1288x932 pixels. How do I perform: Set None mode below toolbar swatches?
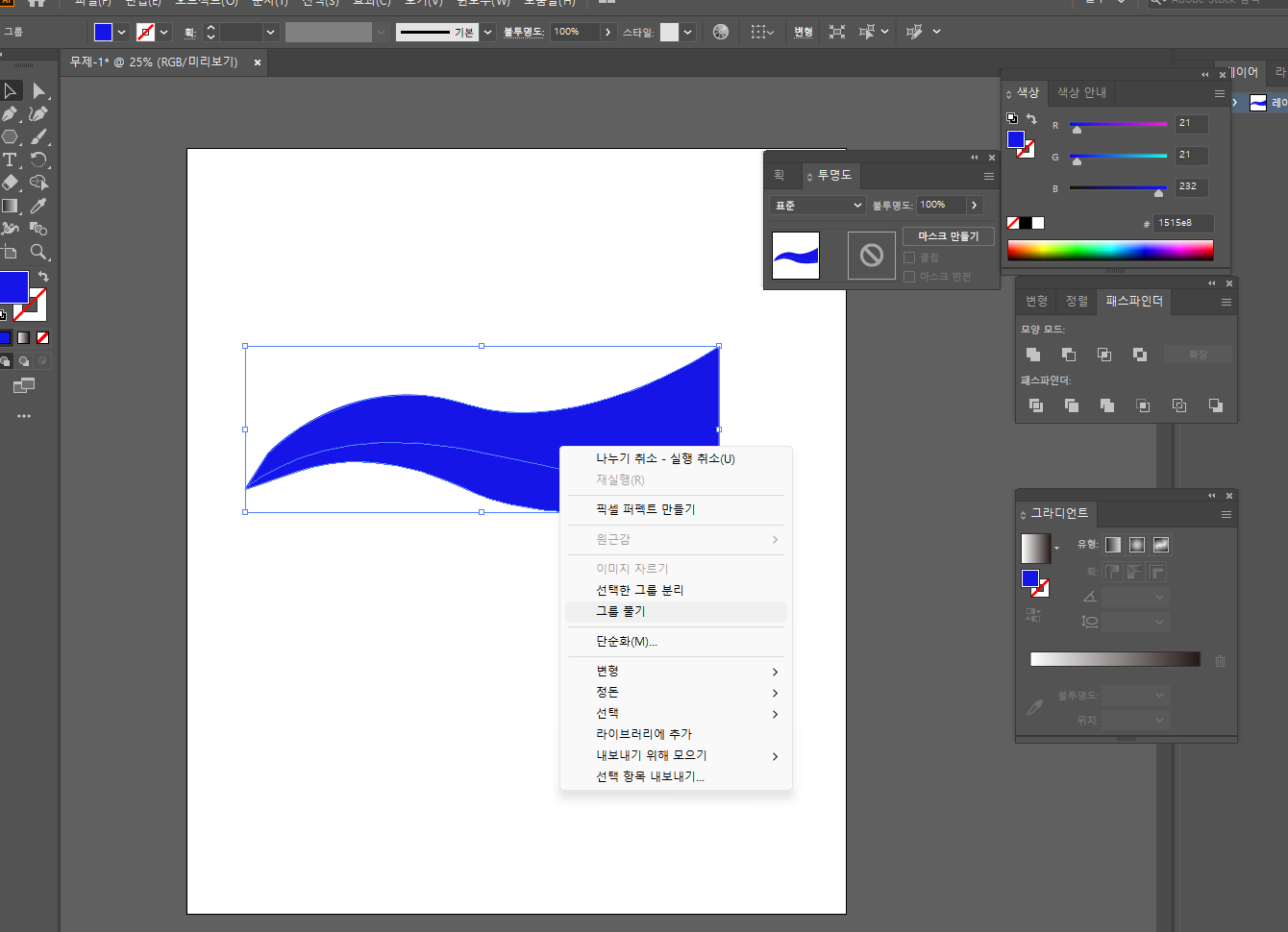[42, 337]
